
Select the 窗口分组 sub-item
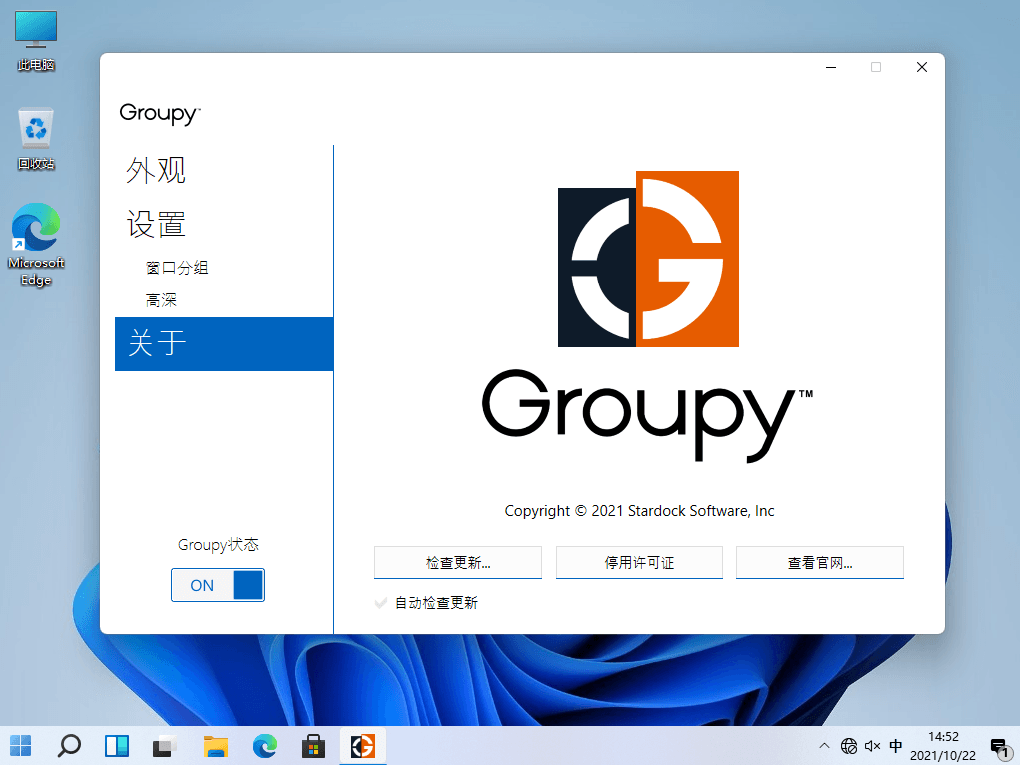pyautogui.click(x=177, y=268)
